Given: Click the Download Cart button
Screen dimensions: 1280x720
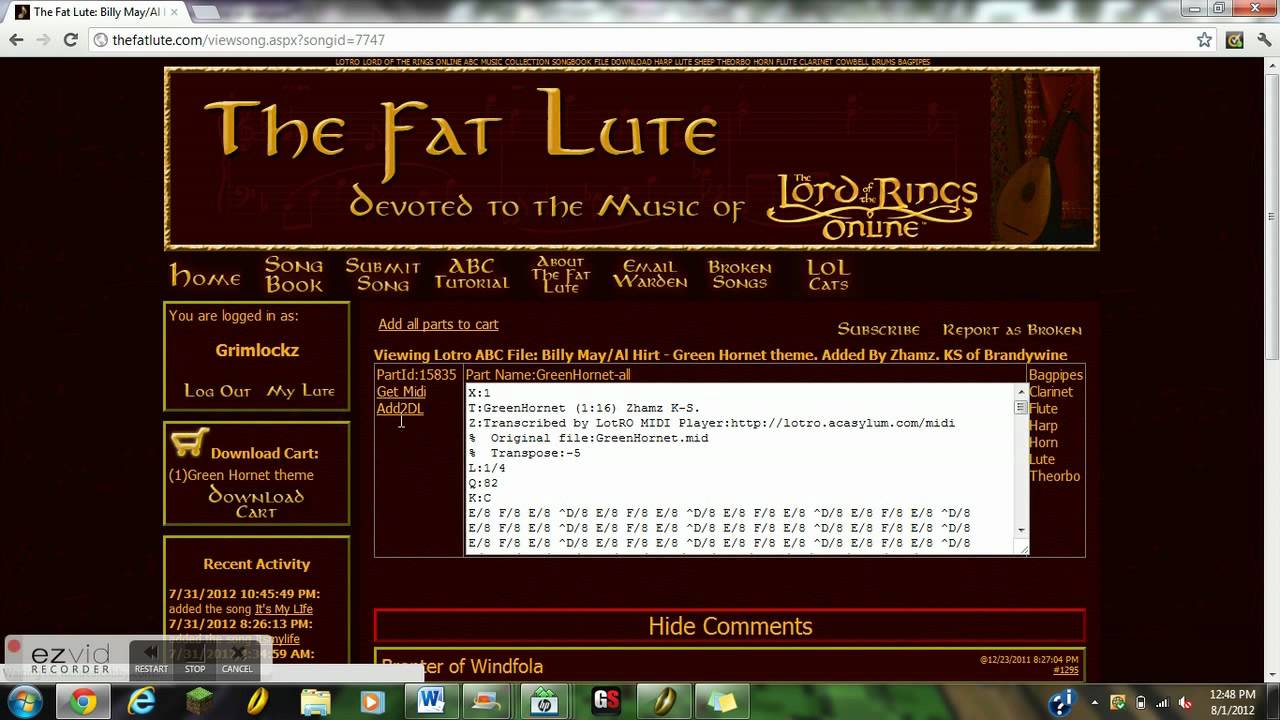Looking at the screenshot, I should pyautogui.click(x=256, y=503).
